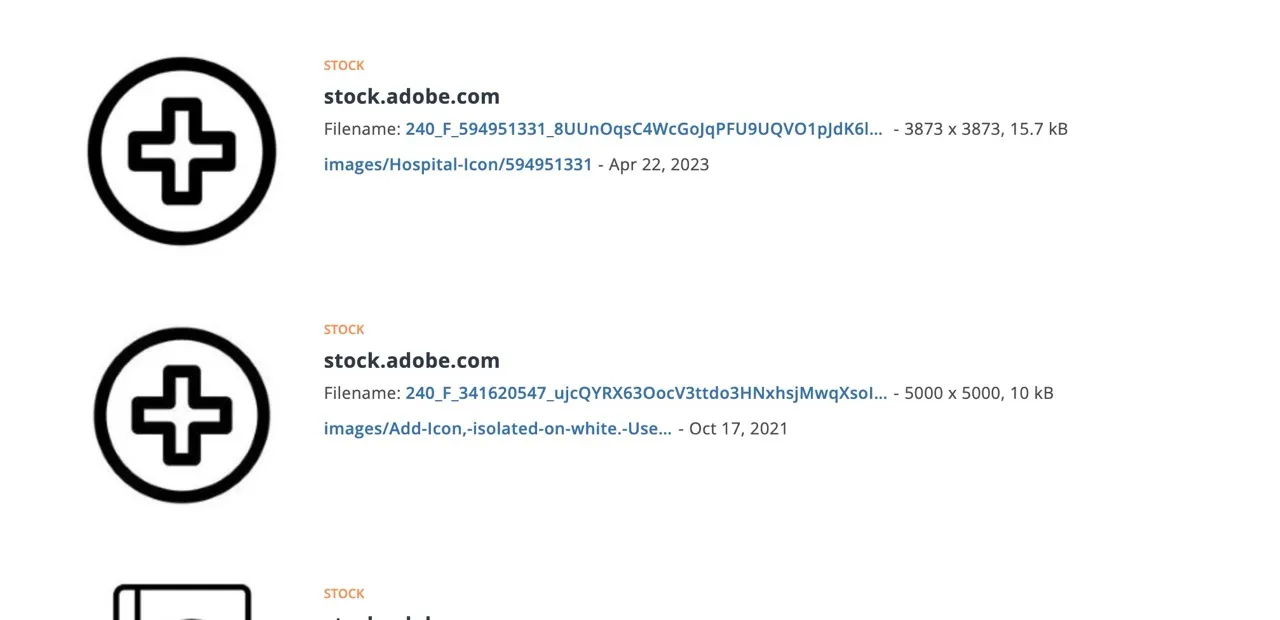Open the Hospital Icon result thumbnail
The height and width of the screenshot is (620, 1280).
pos(182,151)
